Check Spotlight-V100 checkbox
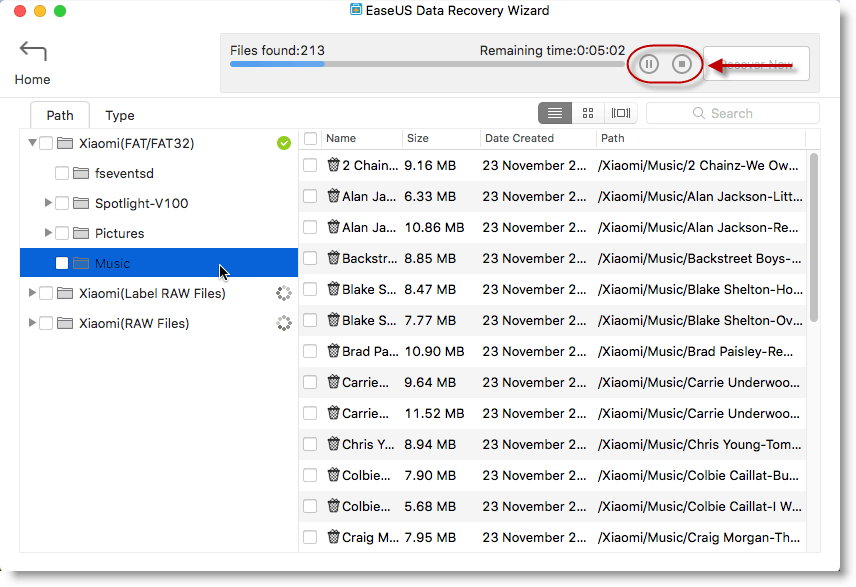 coord(62,203)
